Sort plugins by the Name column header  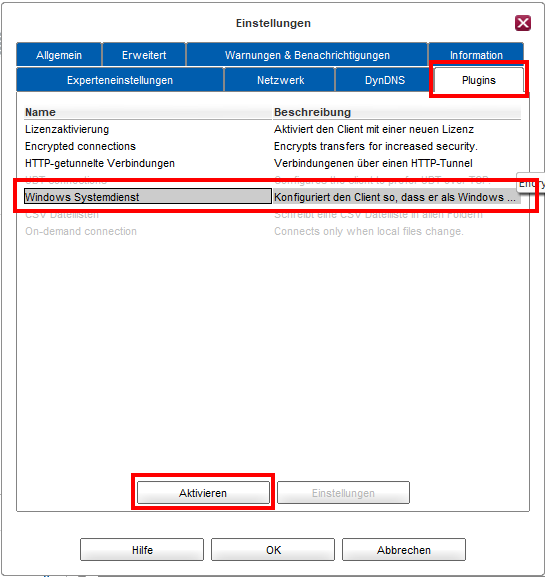point(148,112)
